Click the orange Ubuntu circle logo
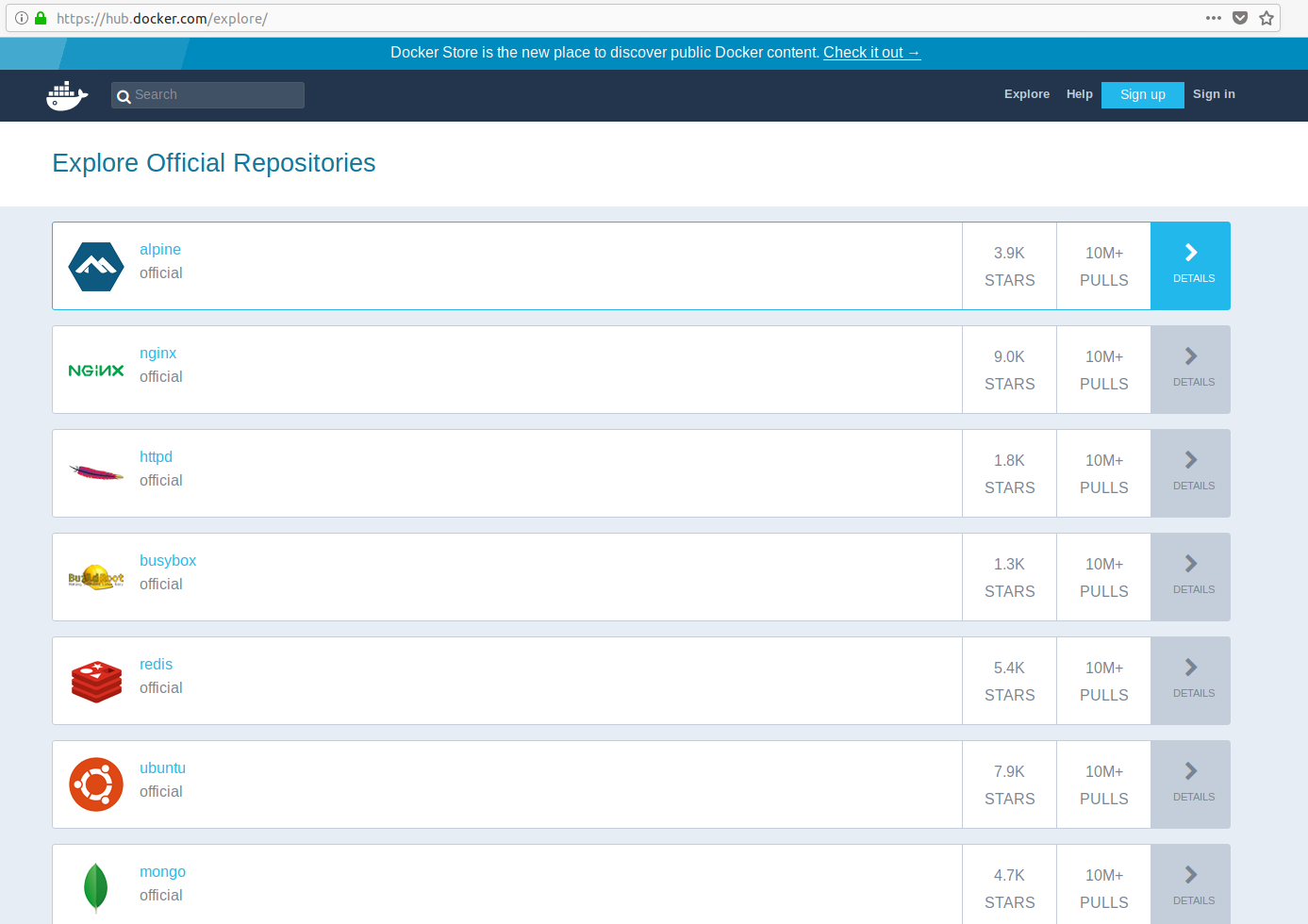 [96, 784]
